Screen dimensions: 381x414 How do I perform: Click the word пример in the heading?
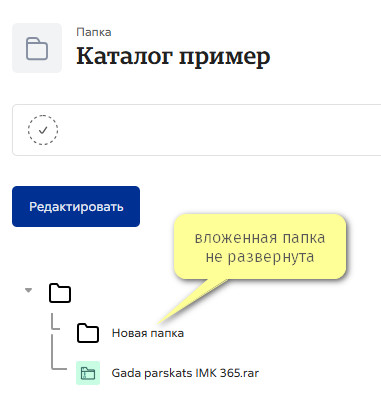tap(225, 57)
